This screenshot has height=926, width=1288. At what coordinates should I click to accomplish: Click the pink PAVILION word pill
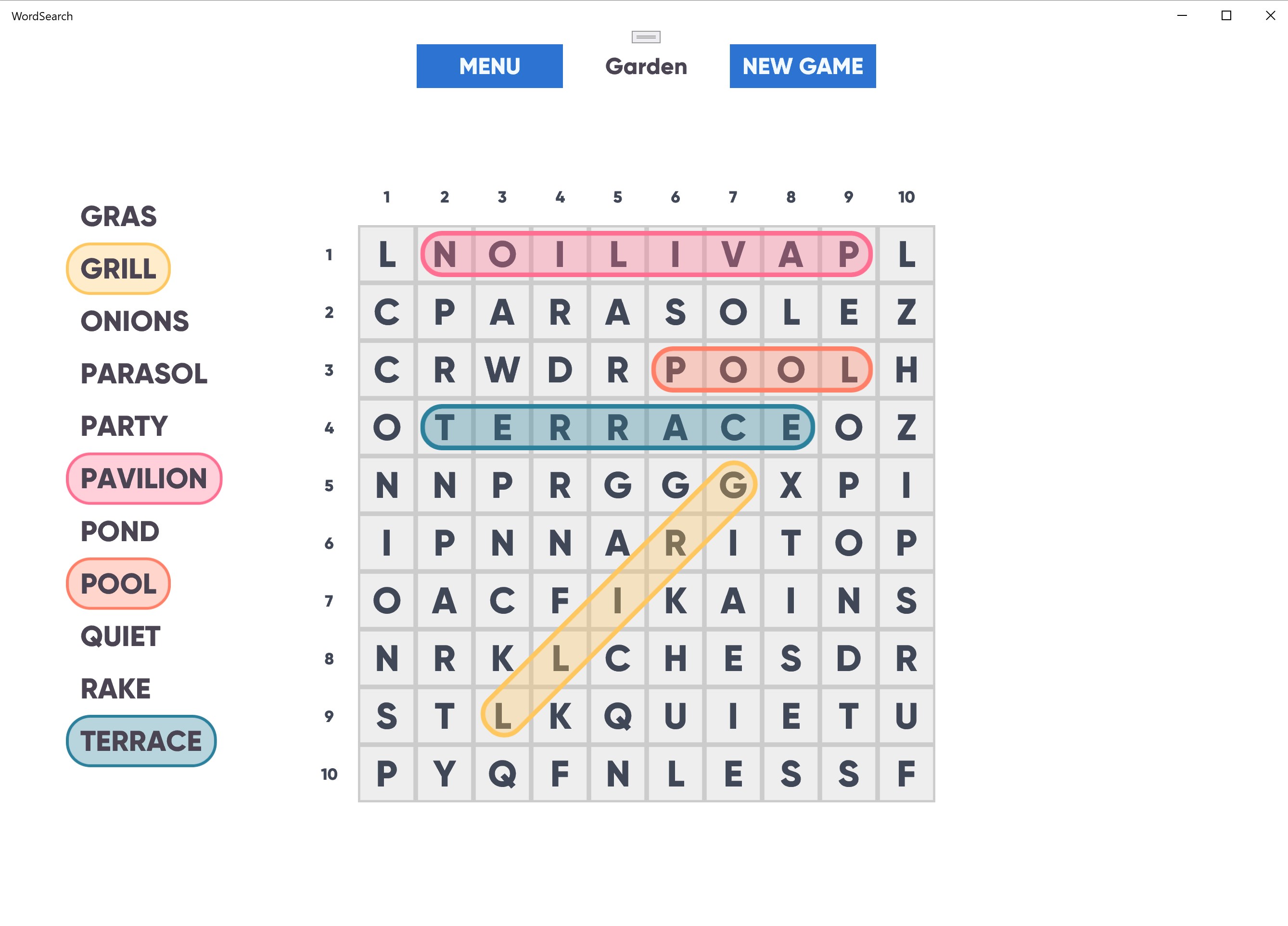[144, 478]
